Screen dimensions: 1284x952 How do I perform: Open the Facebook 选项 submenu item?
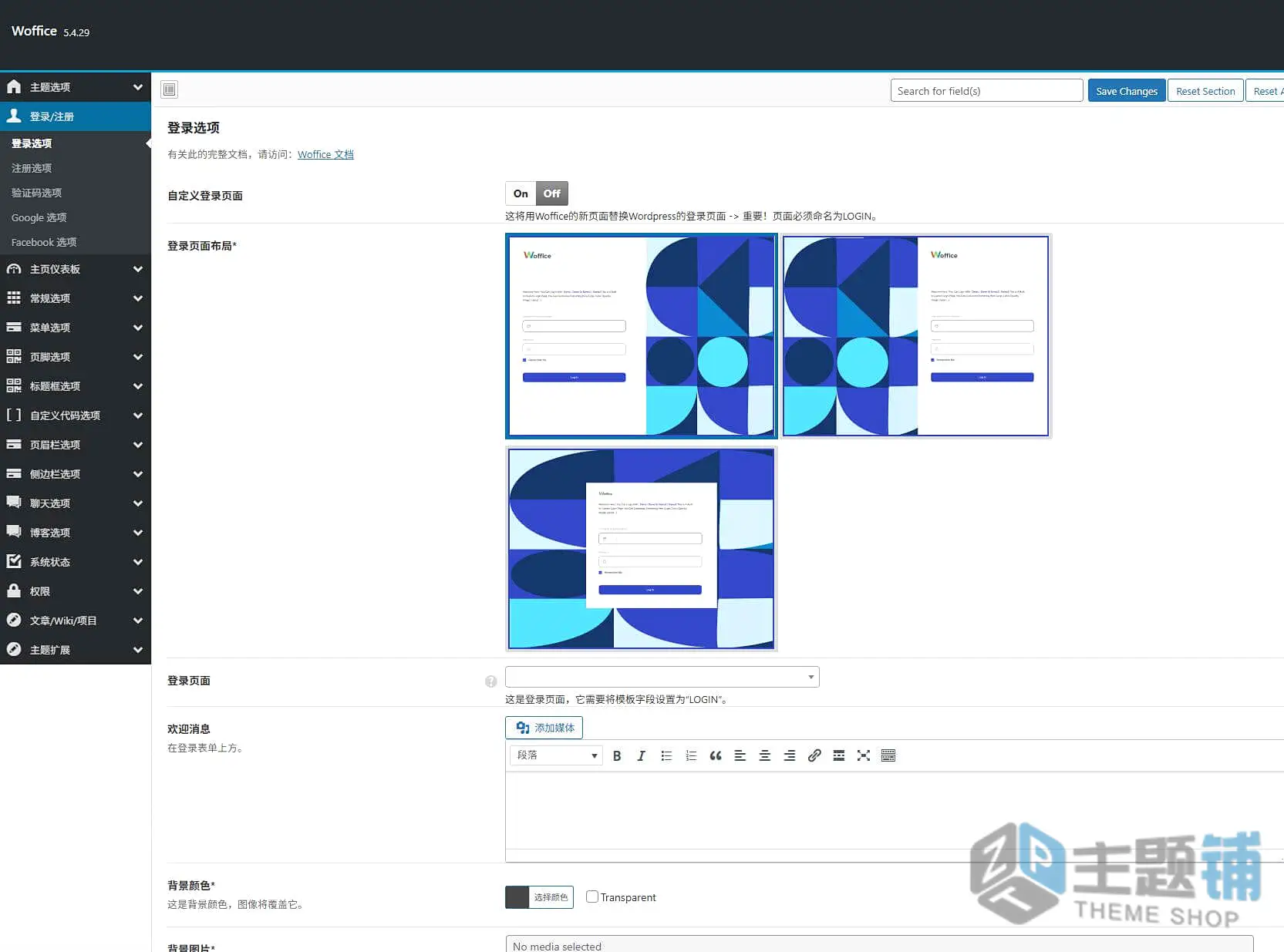[x=44, y=242]
